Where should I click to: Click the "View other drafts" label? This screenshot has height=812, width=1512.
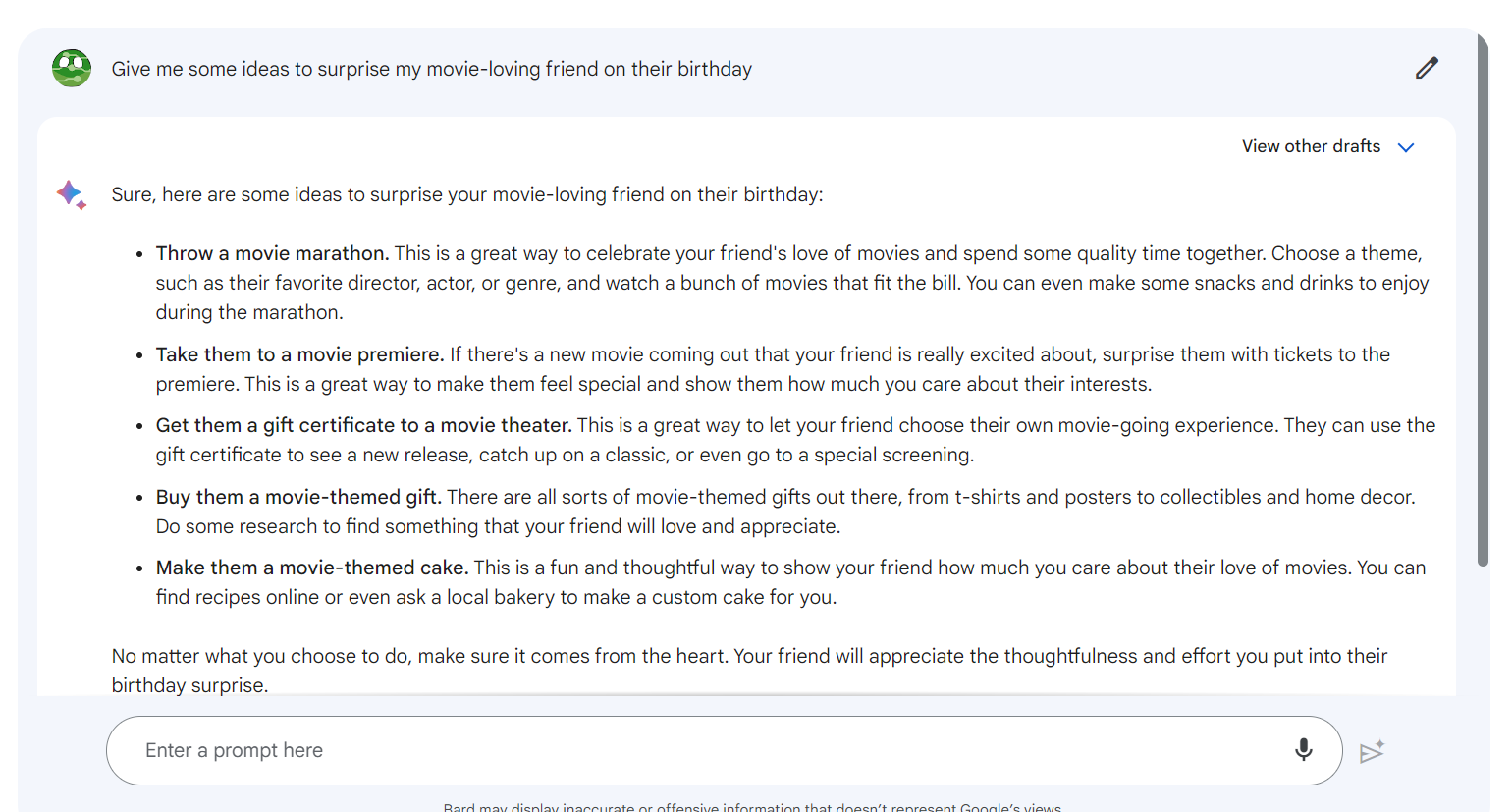click(1311, 146)
